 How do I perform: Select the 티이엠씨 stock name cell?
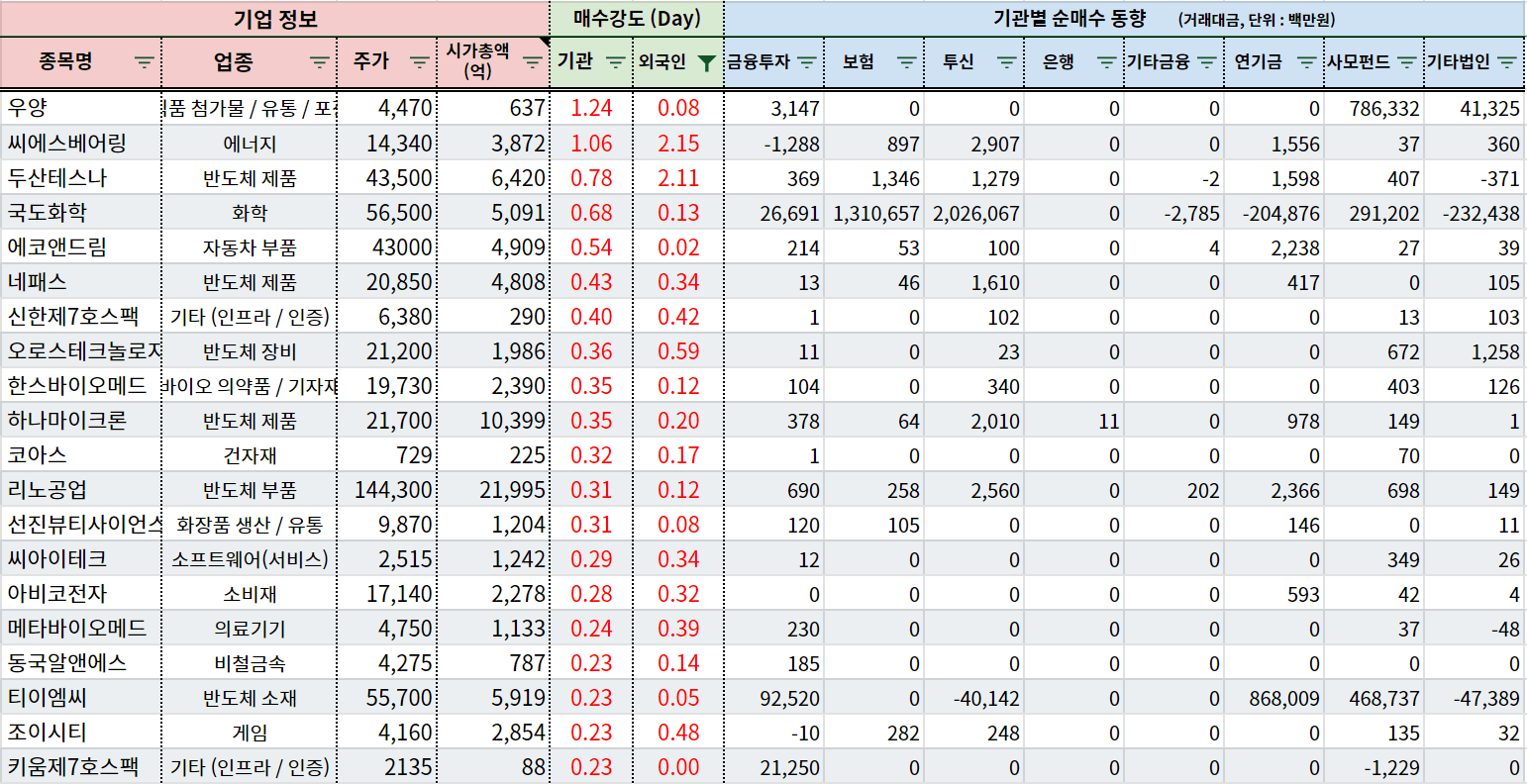[x=81, y=697]
